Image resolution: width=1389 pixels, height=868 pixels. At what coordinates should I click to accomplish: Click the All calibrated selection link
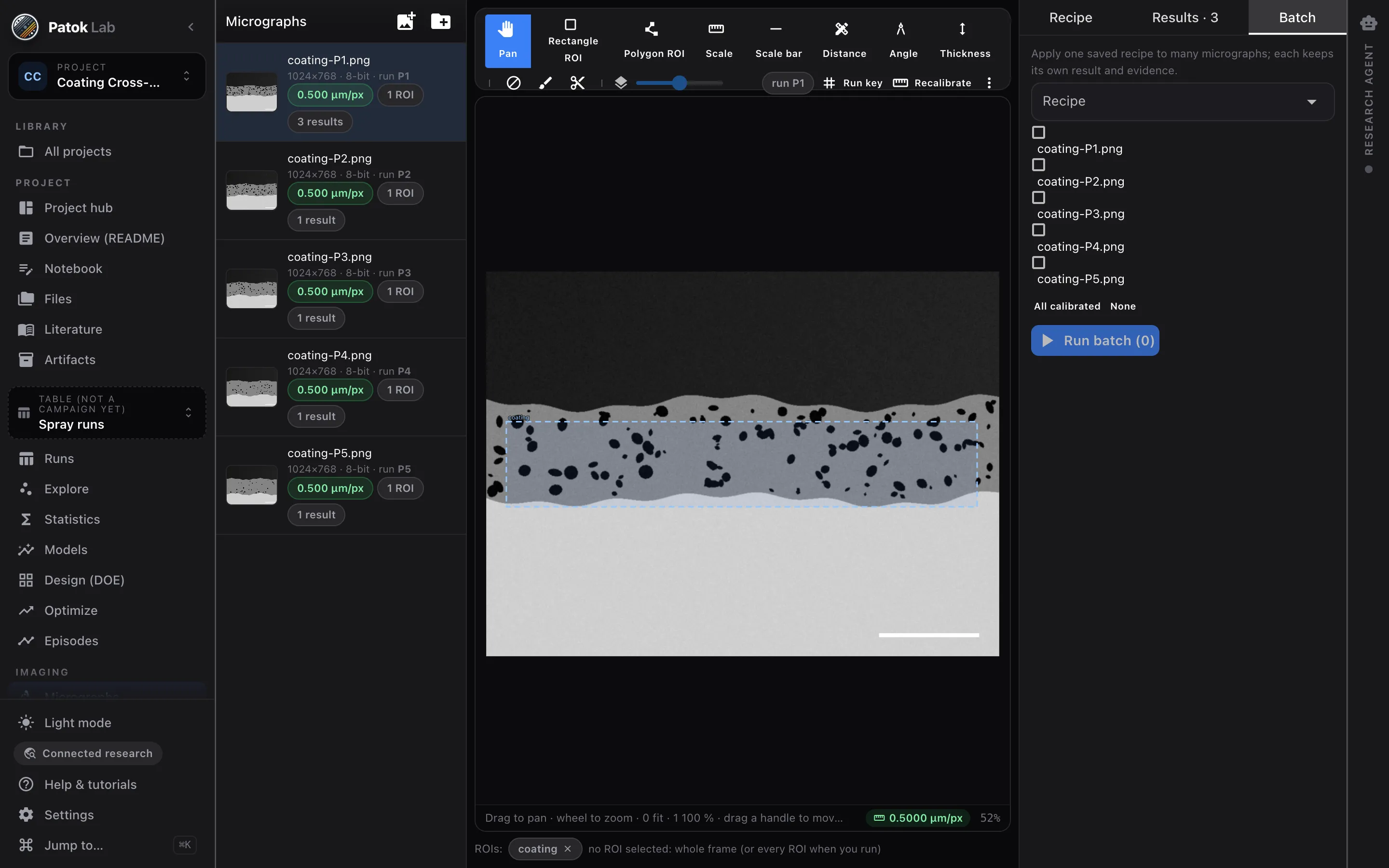point(1067,306)
